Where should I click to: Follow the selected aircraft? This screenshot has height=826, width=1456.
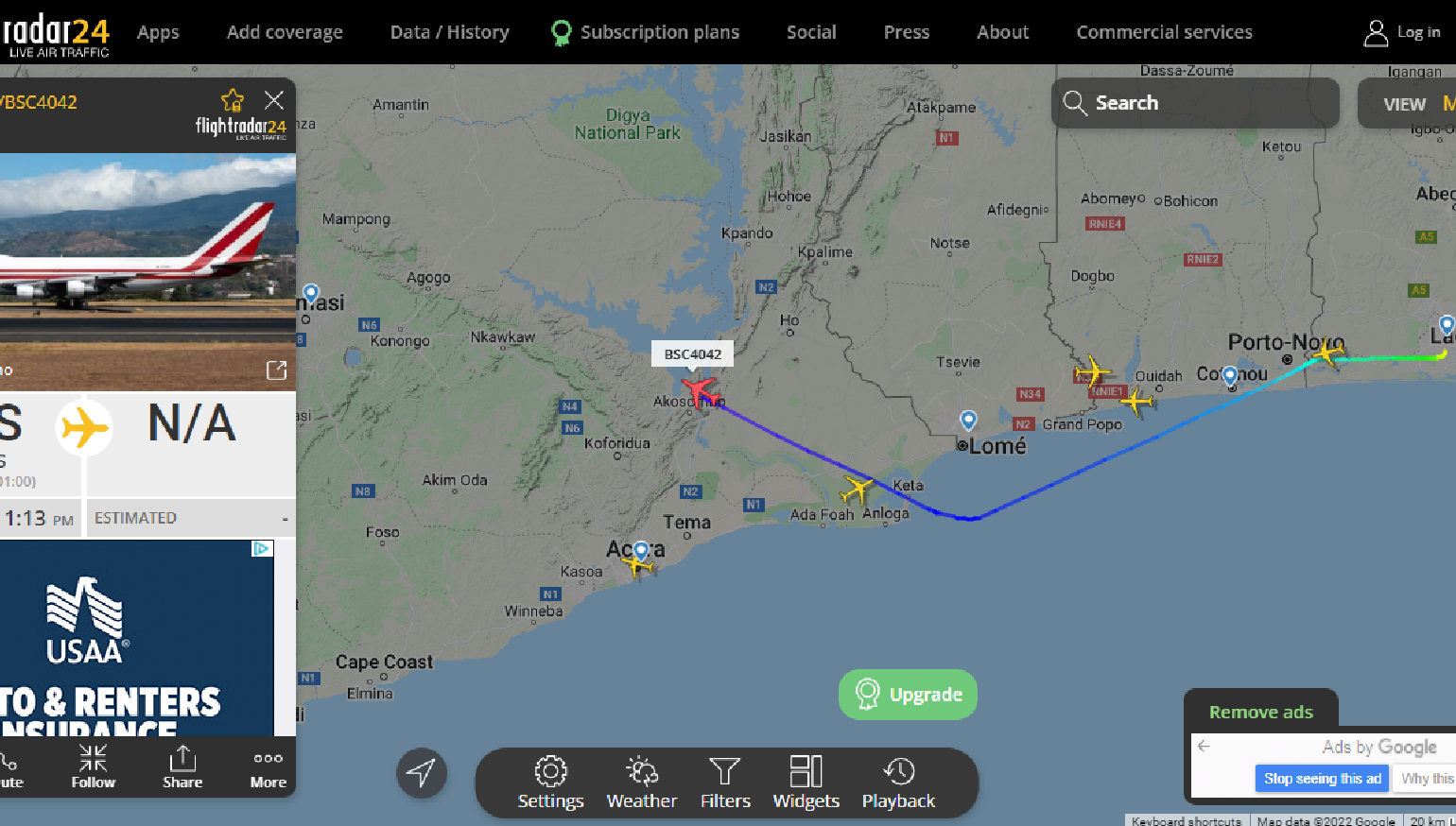point(93,766)
